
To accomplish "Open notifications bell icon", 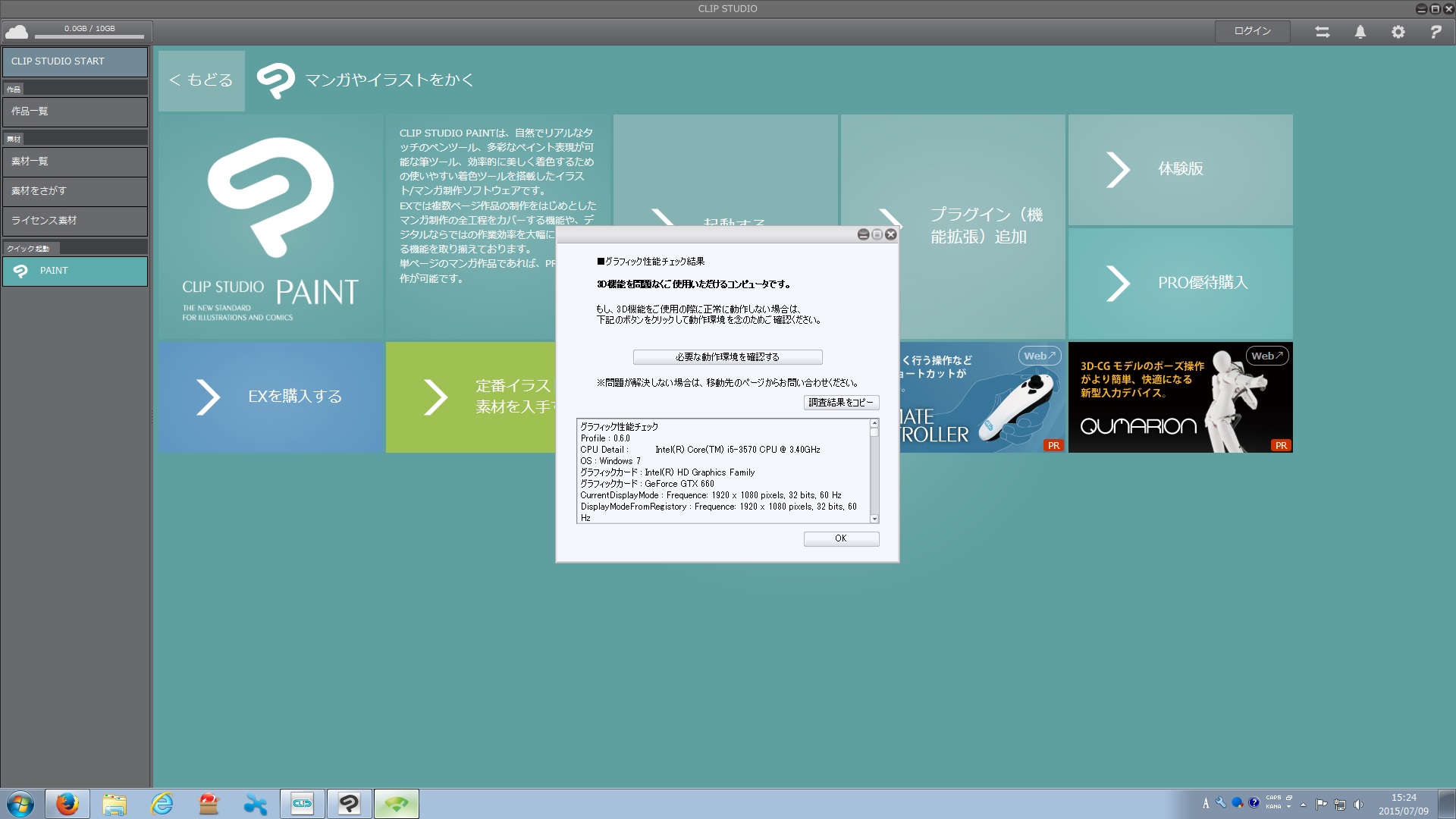I will click(1360, 32).
